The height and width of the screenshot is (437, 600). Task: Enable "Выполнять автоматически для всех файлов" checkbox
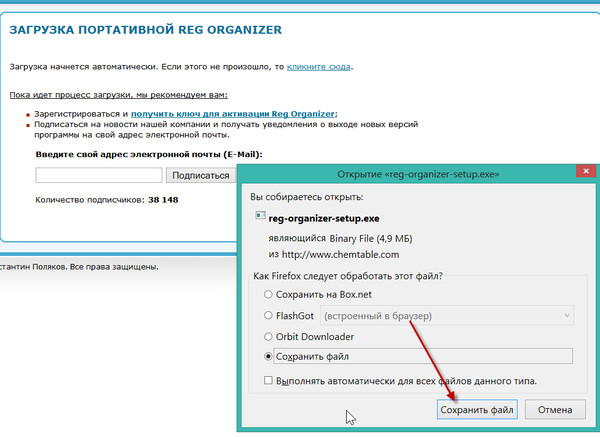(x=268, y=380)
